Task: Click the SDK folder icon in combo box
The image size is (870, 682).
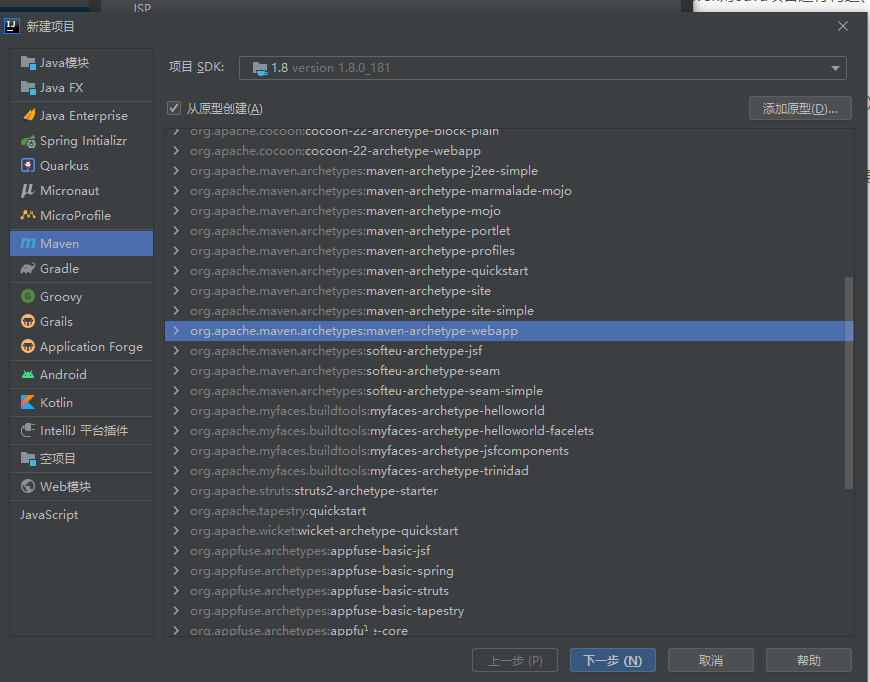Action: (260, 68)
